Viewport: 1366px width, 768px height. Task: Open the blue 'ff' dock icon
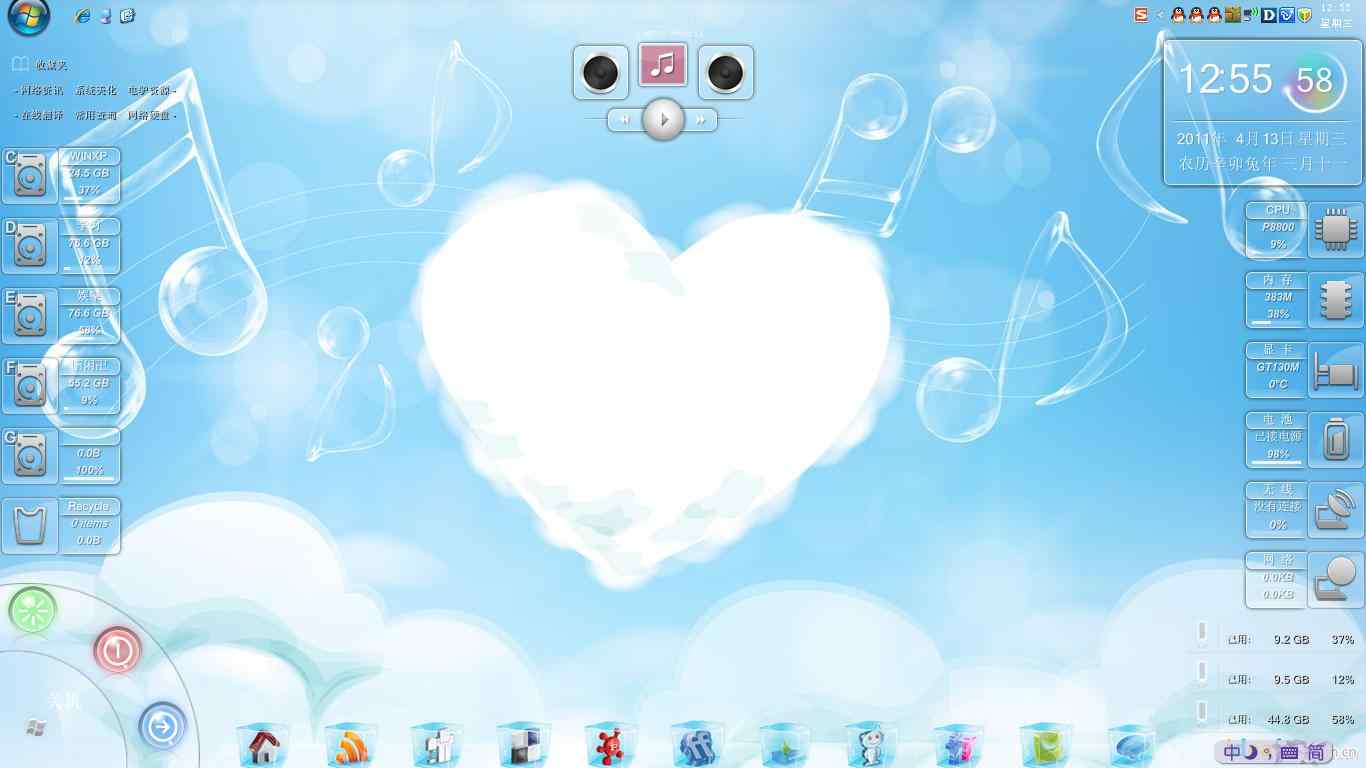coord(697,746)
